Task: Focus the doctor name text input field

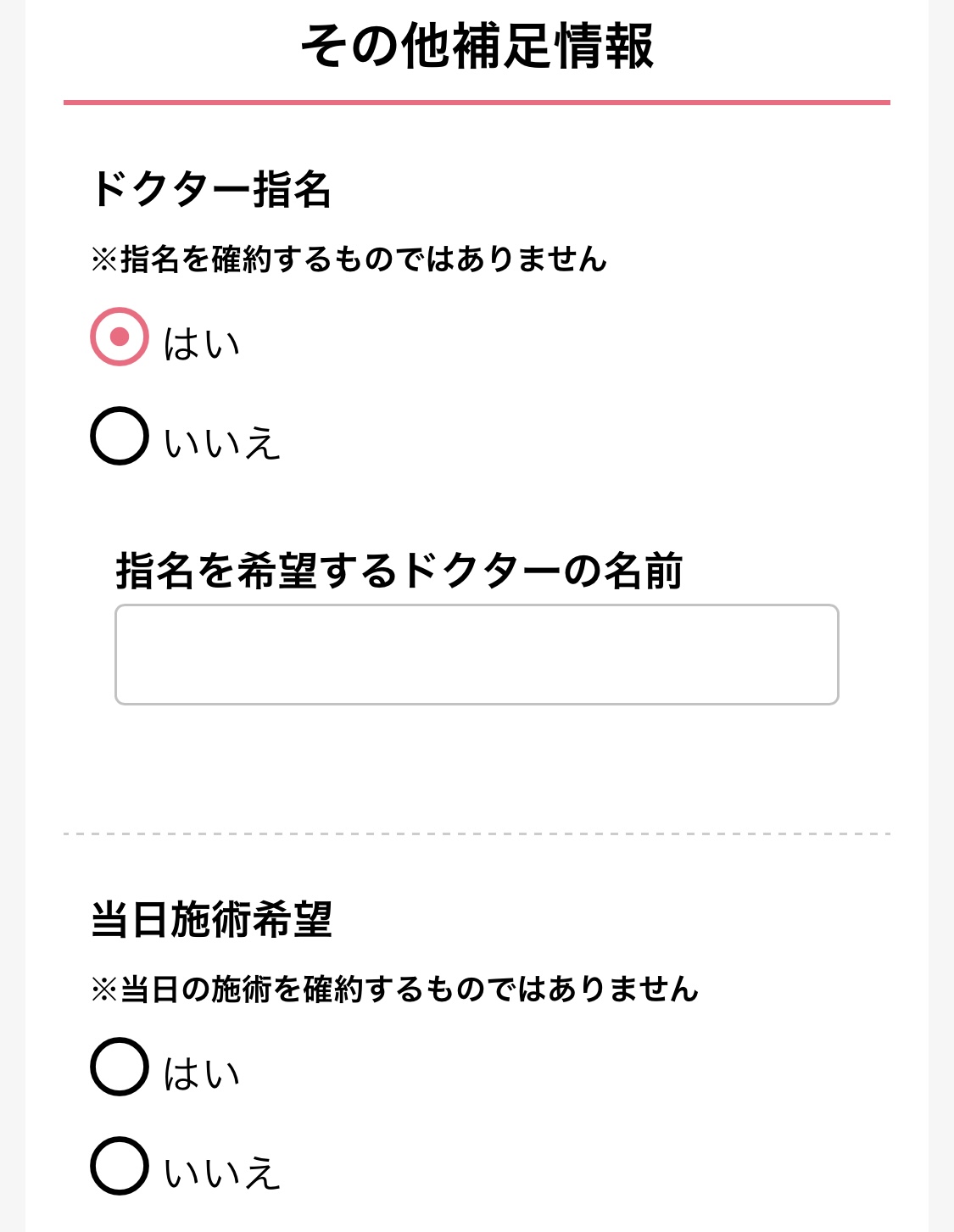Action: pos(477,654)
